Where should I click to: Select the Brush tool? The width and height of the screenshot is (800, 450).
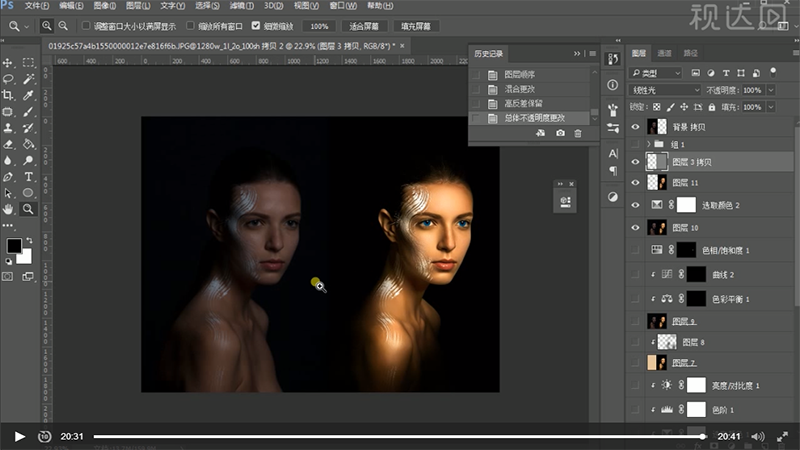[x=28, y=111]
